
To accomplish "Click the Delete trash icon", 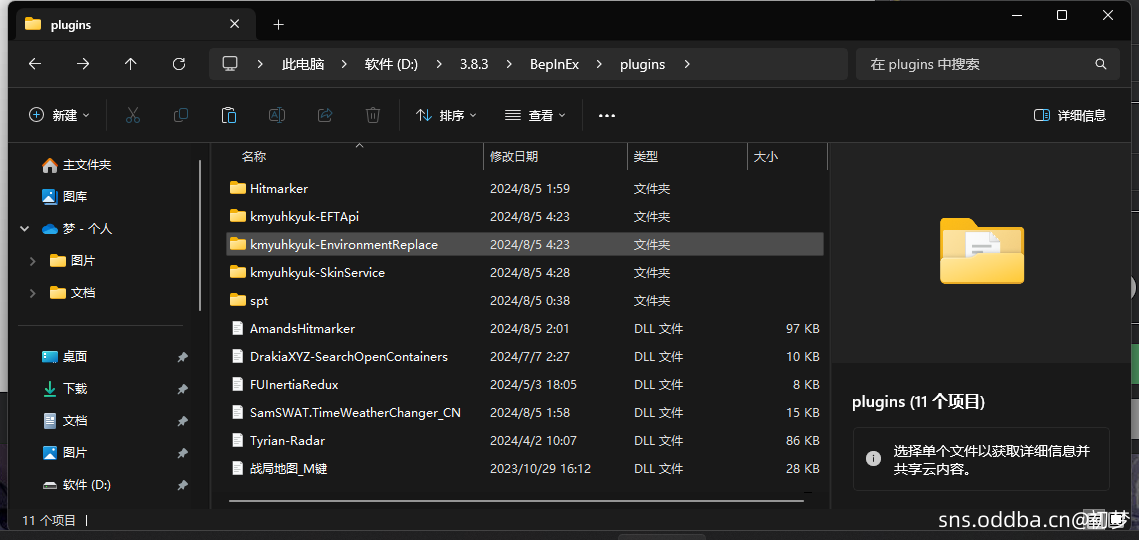I will click(x=373, y=115).
